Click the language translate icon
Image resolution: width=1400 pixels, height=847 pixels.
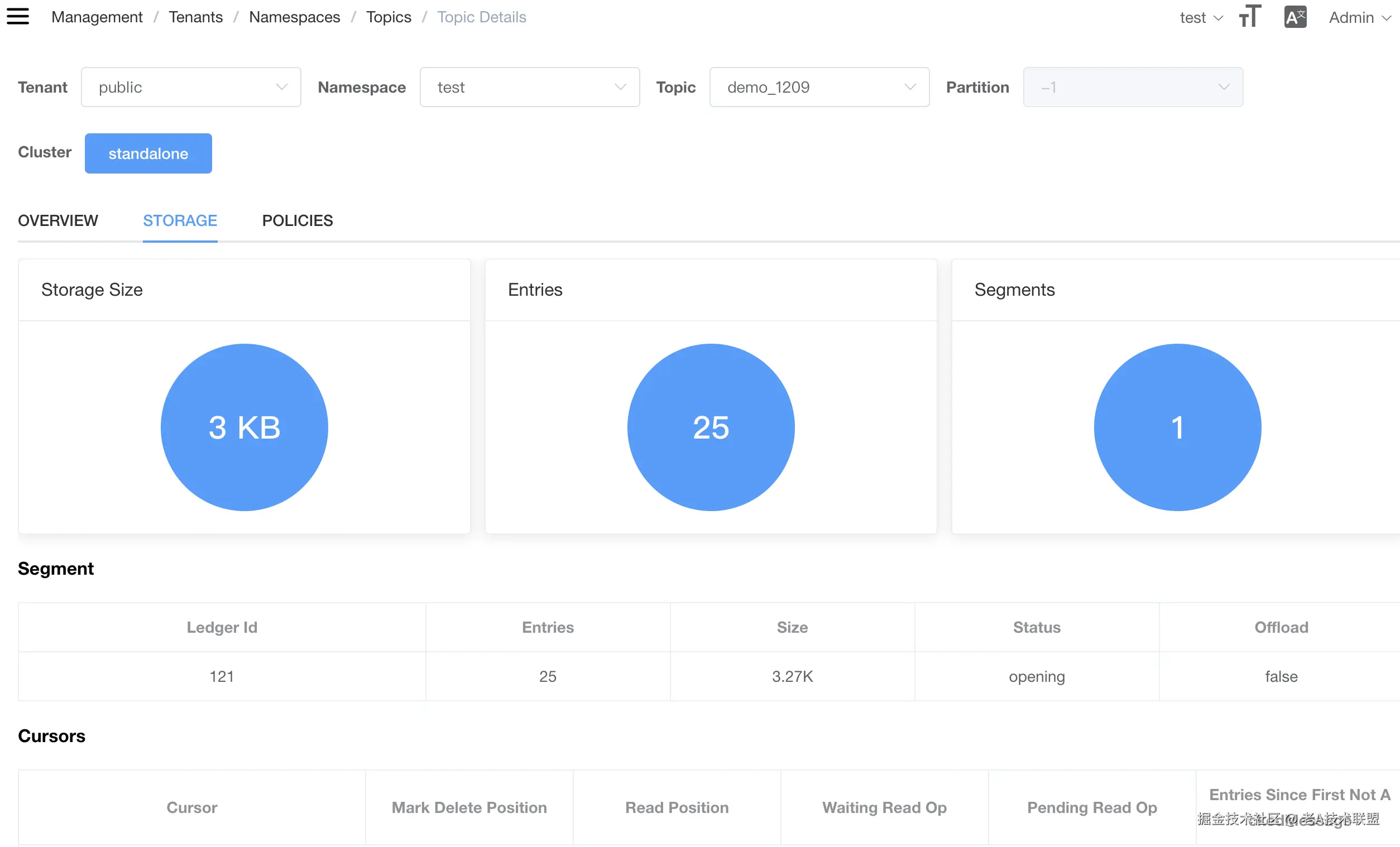coord(1295,17)
